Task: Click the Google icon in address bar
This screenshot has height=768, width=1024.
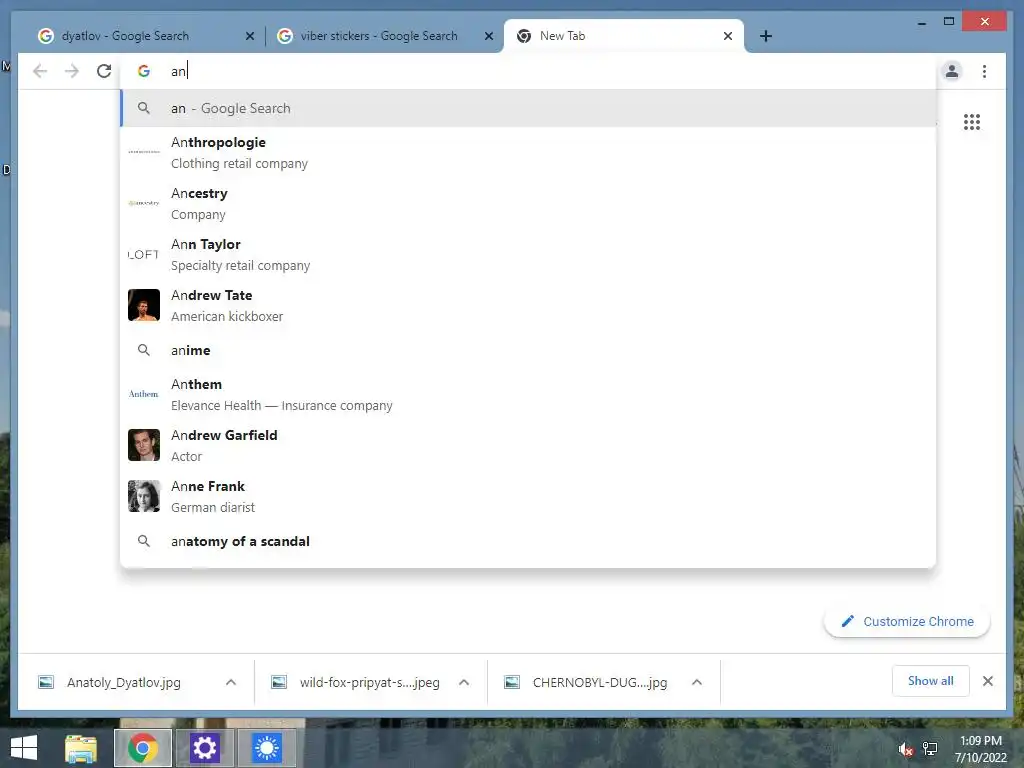Action: click(x=144, y=71)
